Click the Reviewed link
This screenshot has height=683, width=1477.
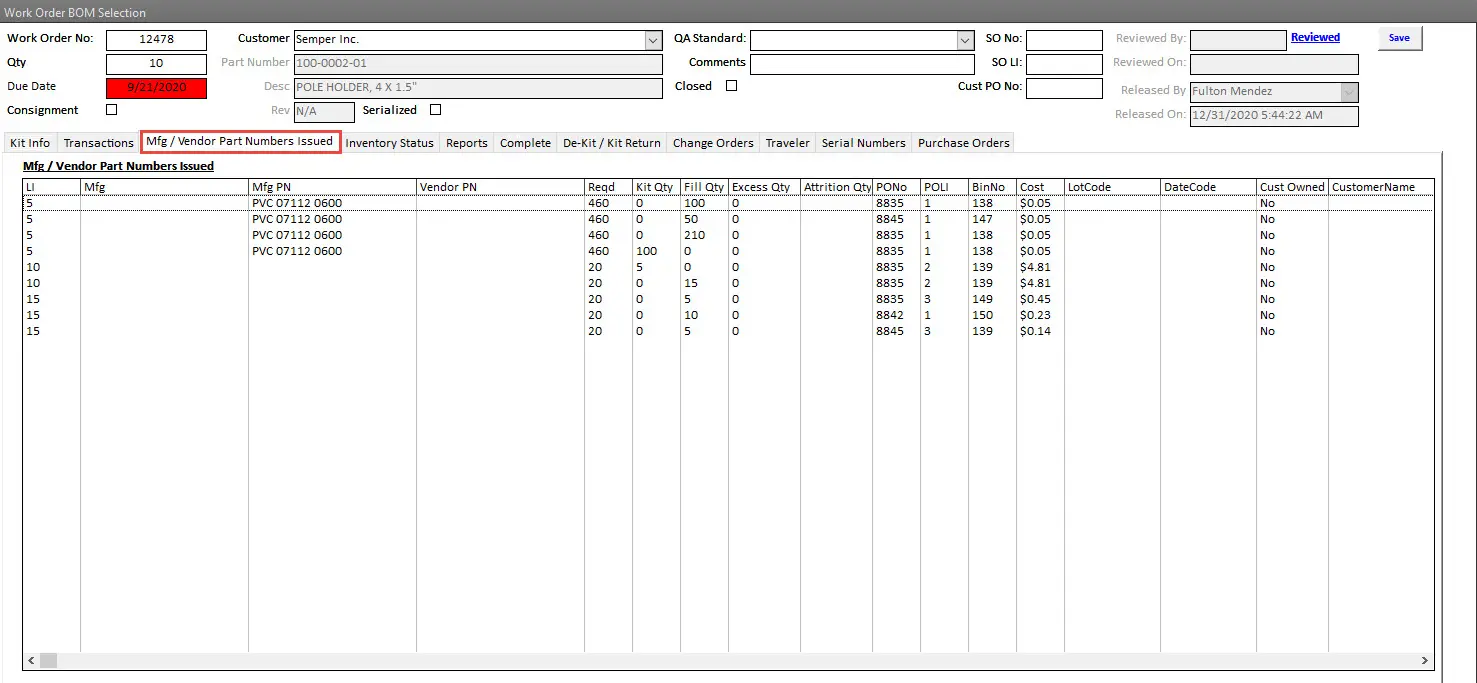1315,38
